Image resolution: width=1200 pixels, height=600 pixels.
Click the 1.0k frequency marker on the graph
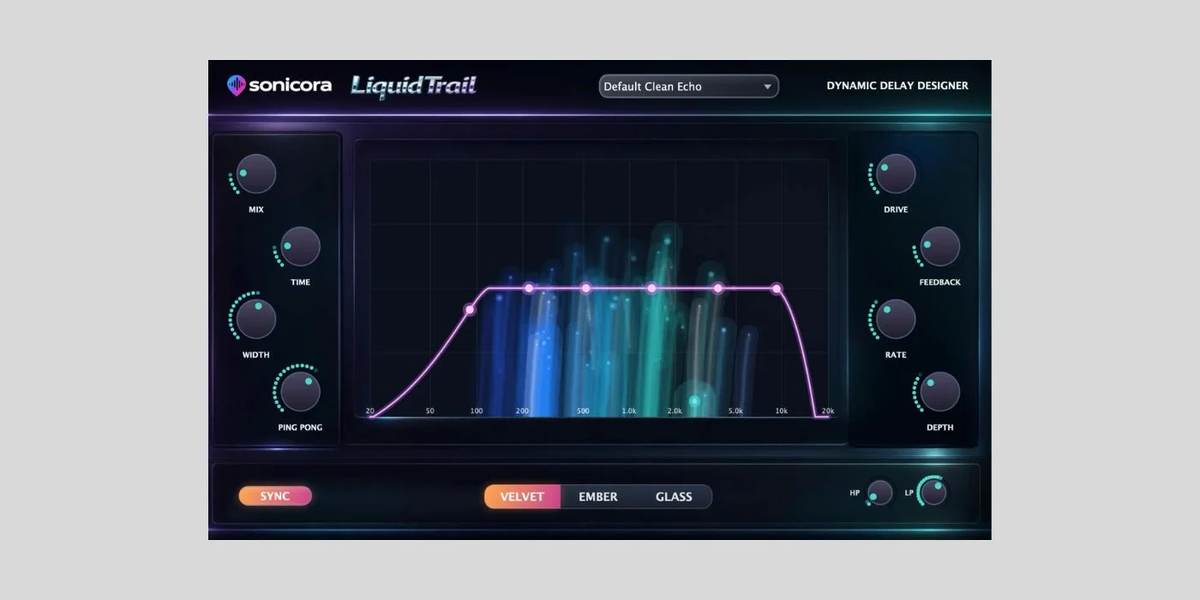[629, 410]
